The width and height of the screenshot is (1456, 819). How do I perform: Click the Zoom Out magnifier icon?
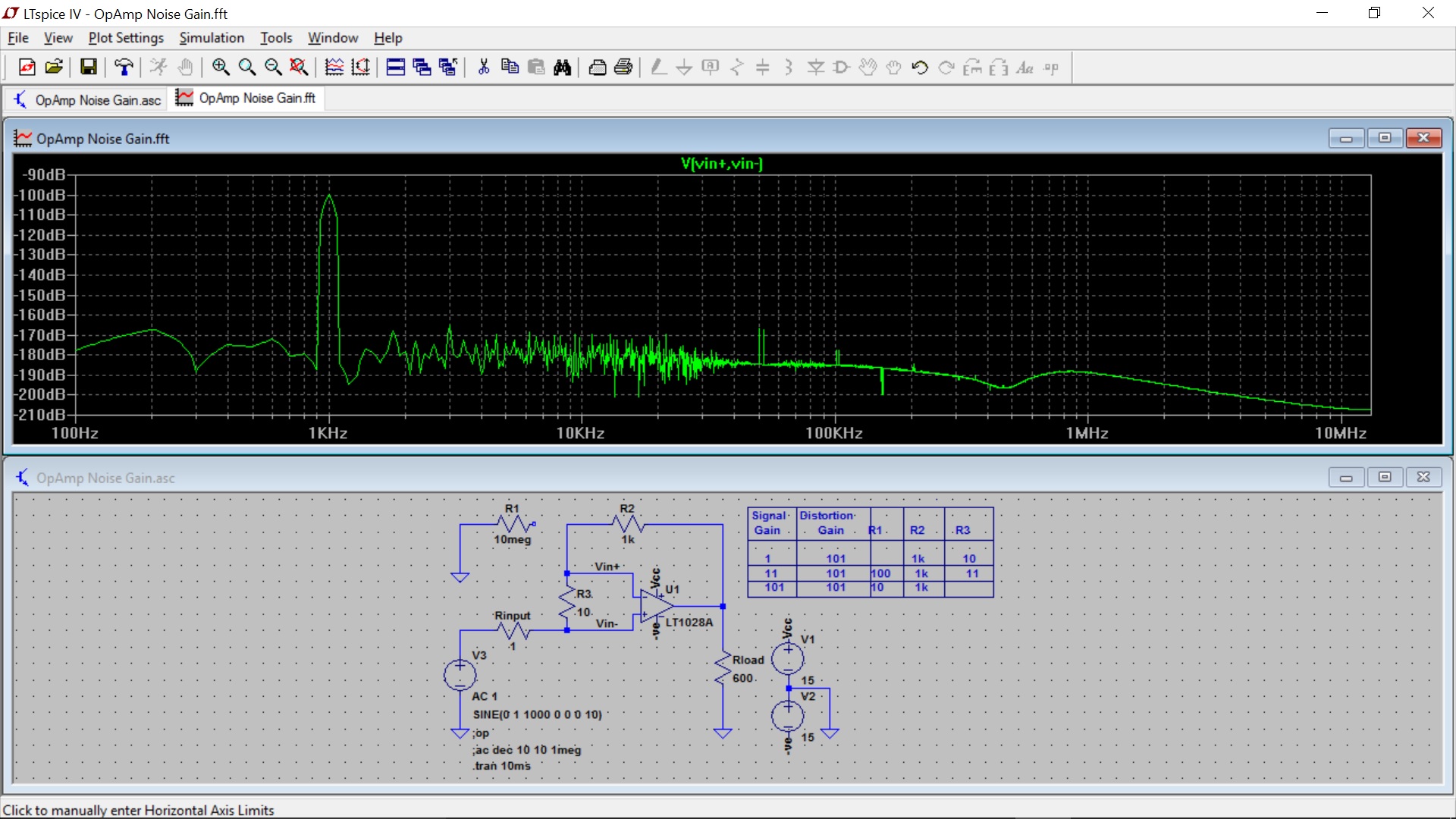pos(273,67)
